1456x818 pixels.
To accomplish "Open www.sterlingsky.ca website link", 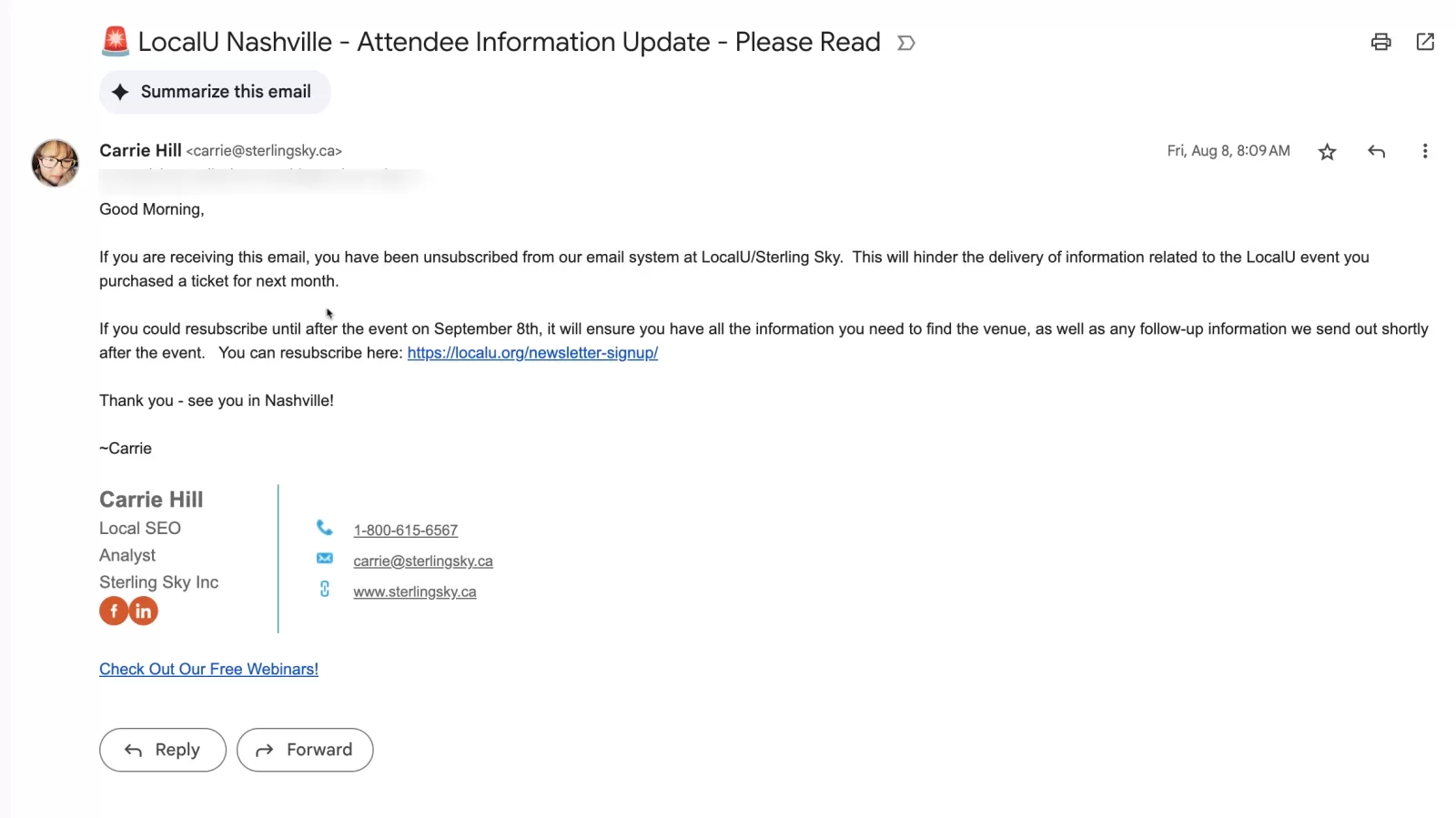I will coord(414,592).
